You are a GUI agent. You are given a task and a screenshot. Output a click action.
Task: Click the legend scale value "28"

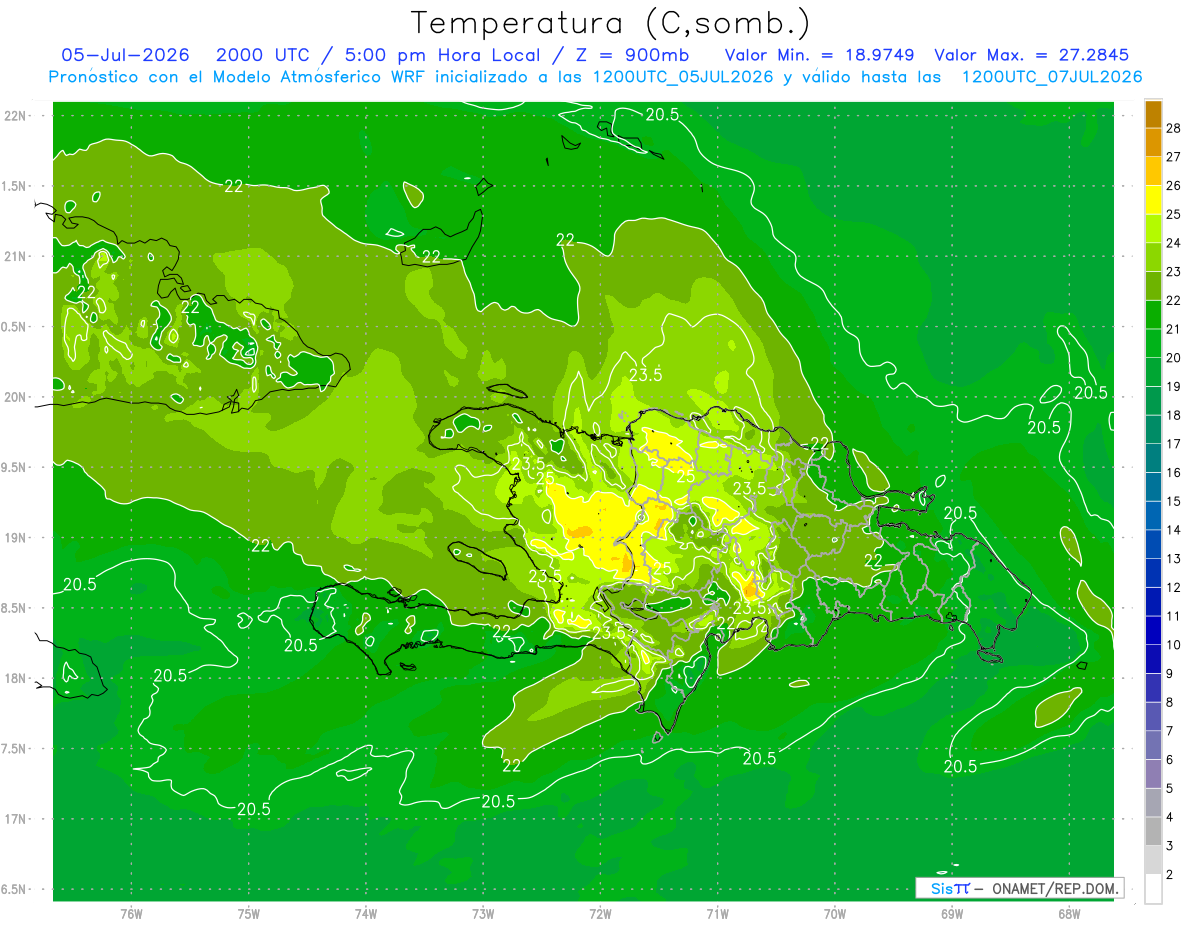[x=1174, y=129]
